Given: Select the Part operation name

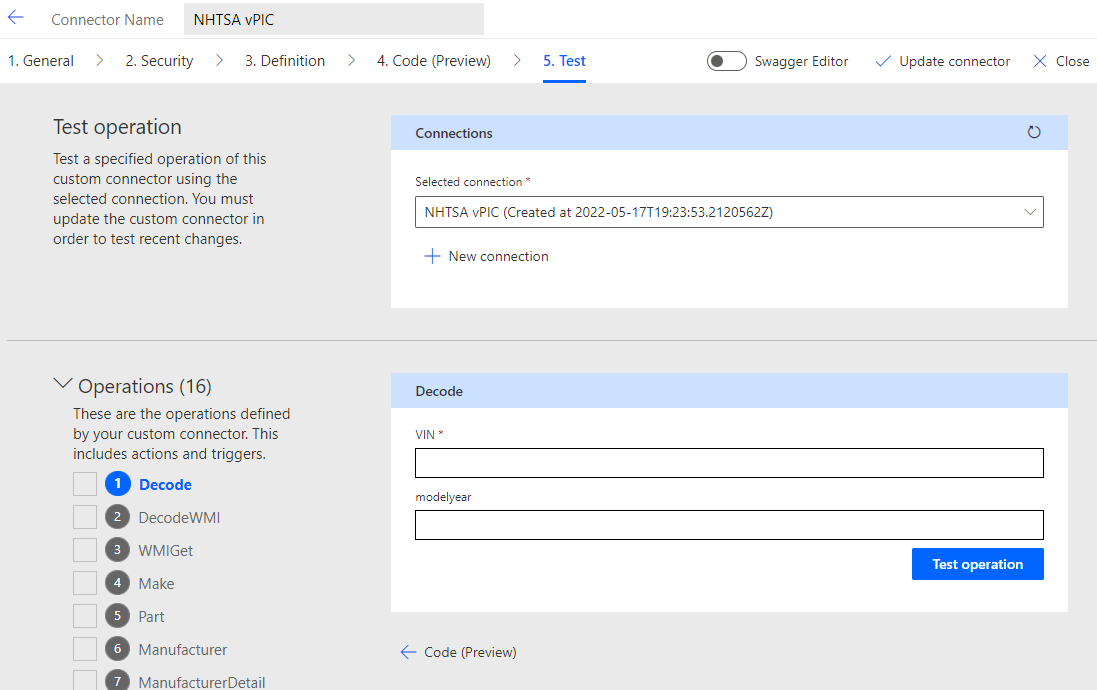Looking at the screenshot, I should pyautogui.click(x=151, y=617).
